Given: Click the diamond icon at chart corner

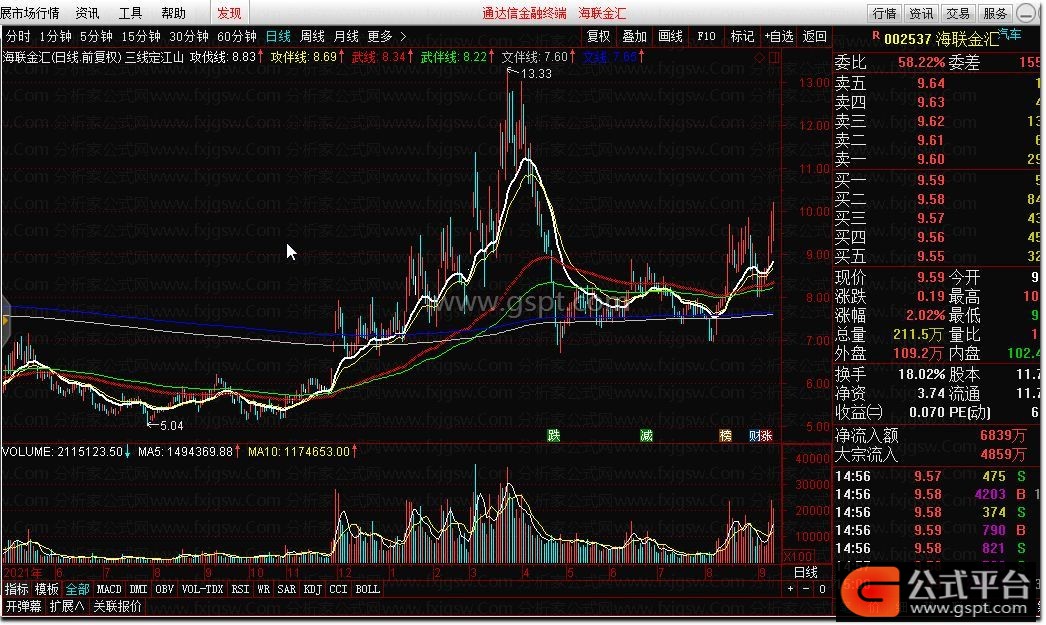Looking at the screenshot, I should (x=759, y=58).
